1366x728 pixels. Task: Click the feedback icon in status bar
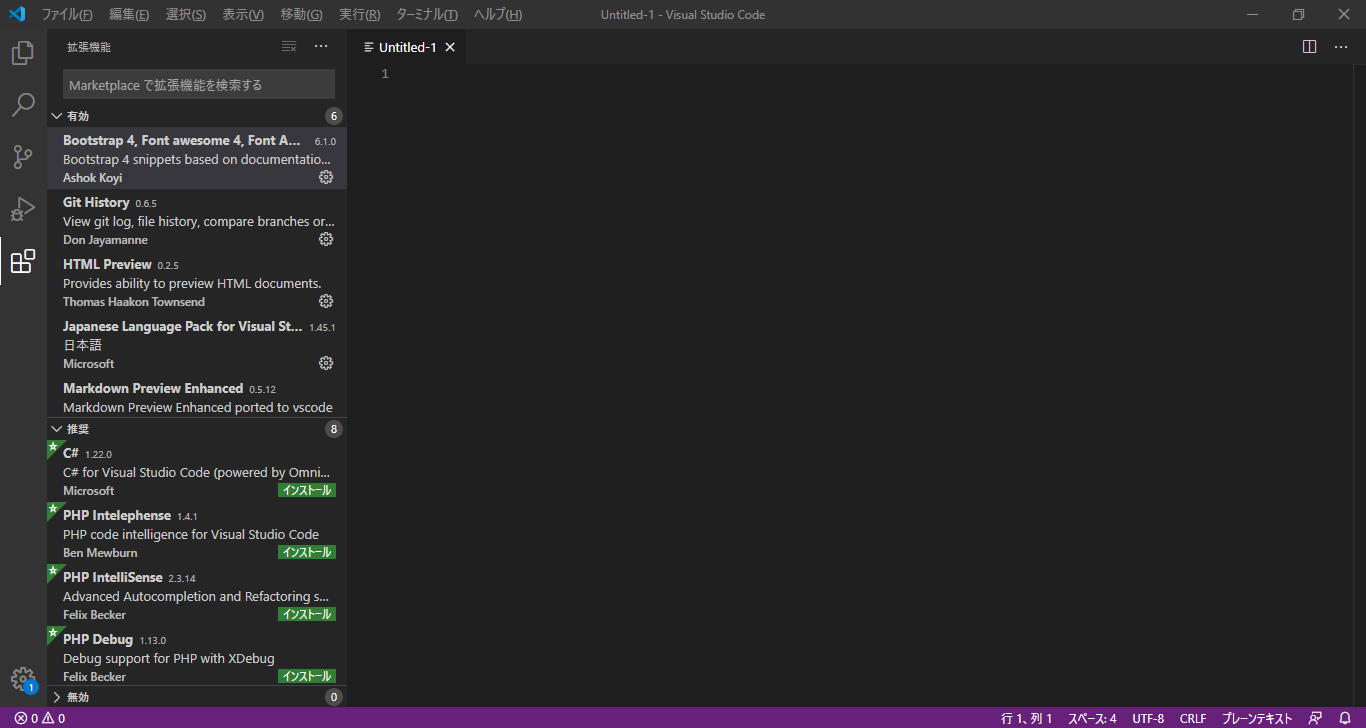coord(1316,718)
